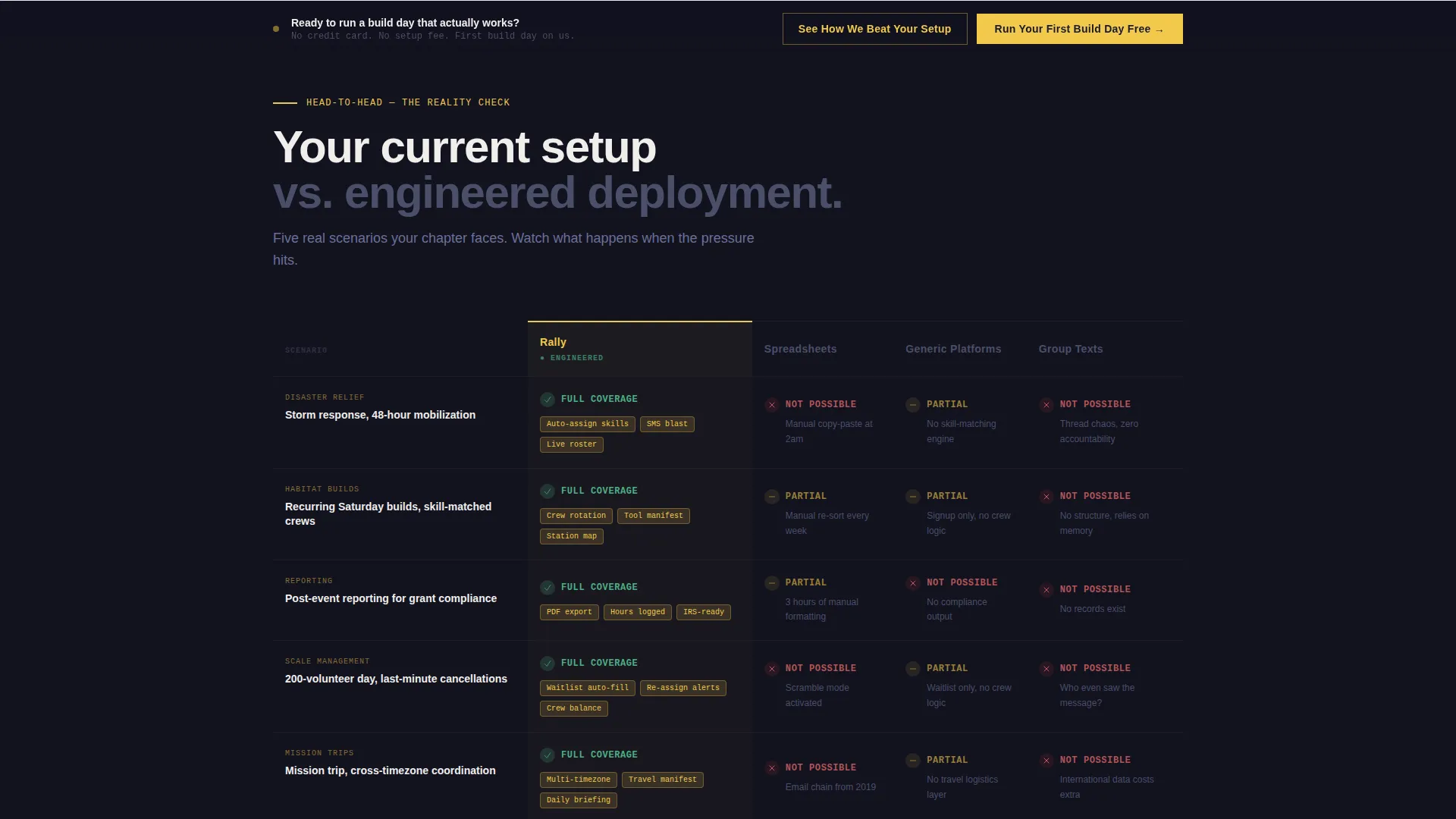
Task: Click the 'Tool manifest' tag
Action: pyautogui.click(x=654, y=516)
